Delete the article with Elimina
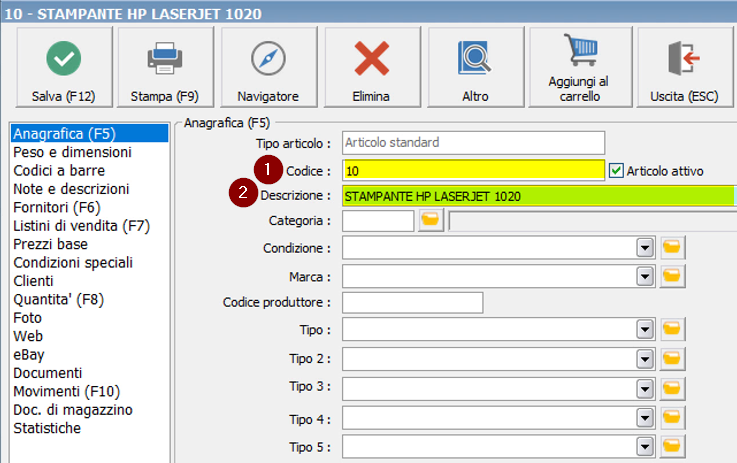The width and height of the screenshot is (737, 463). coord(372,67)
